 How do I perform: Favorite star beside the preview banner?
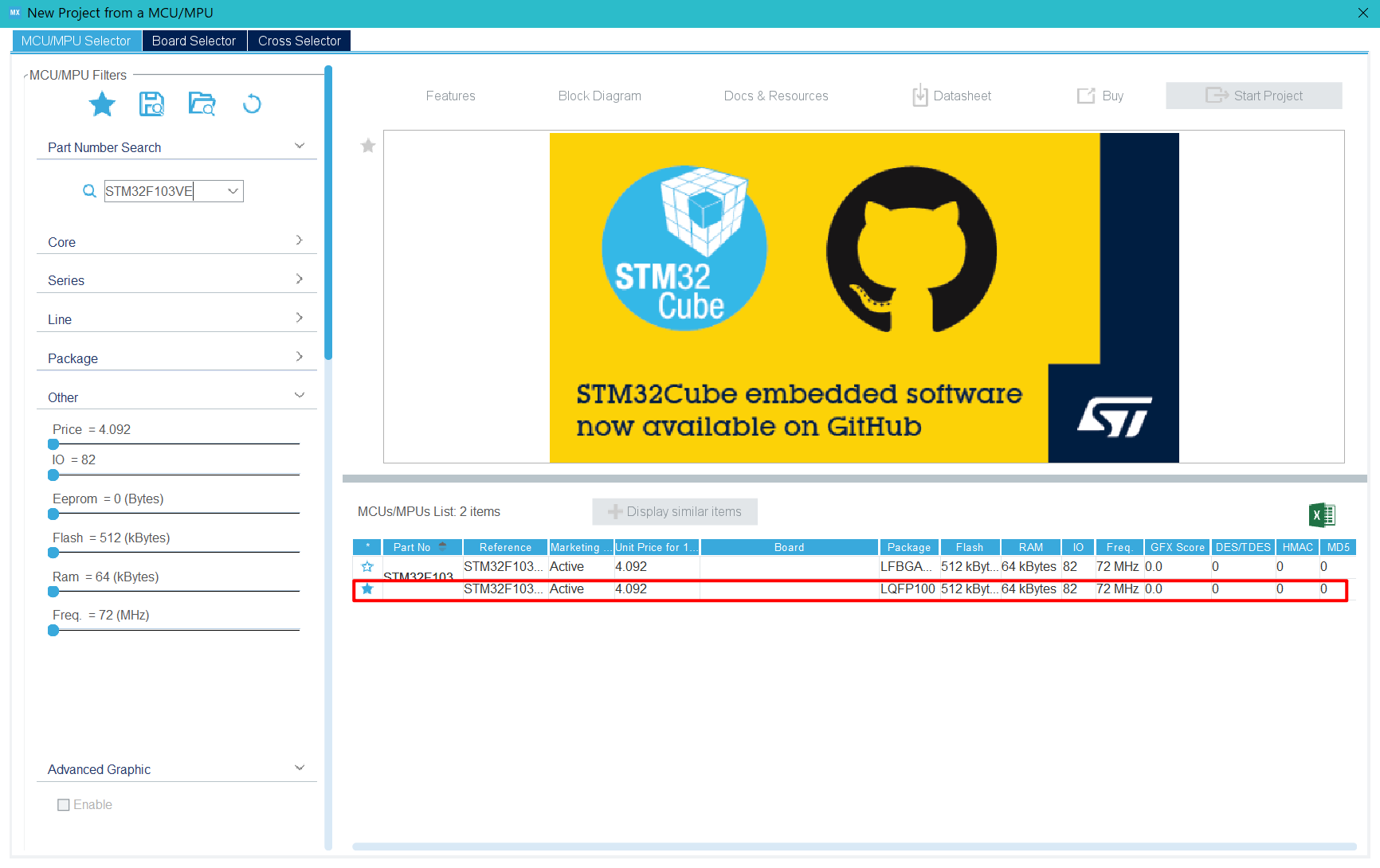(x=368, y=146)
